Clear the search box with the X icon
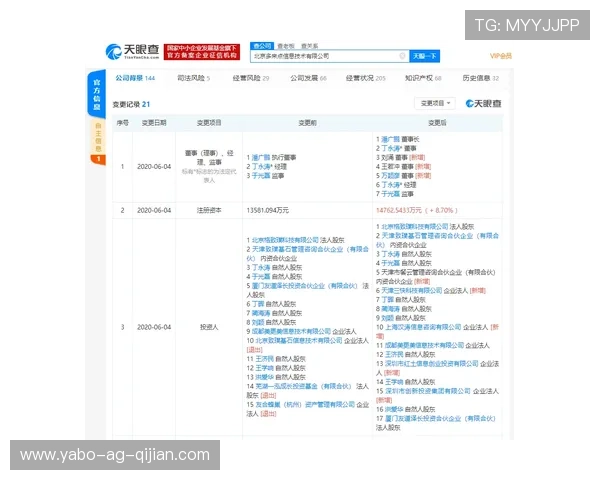Viewport: 600px width, 480px height. tap(402, 56)
